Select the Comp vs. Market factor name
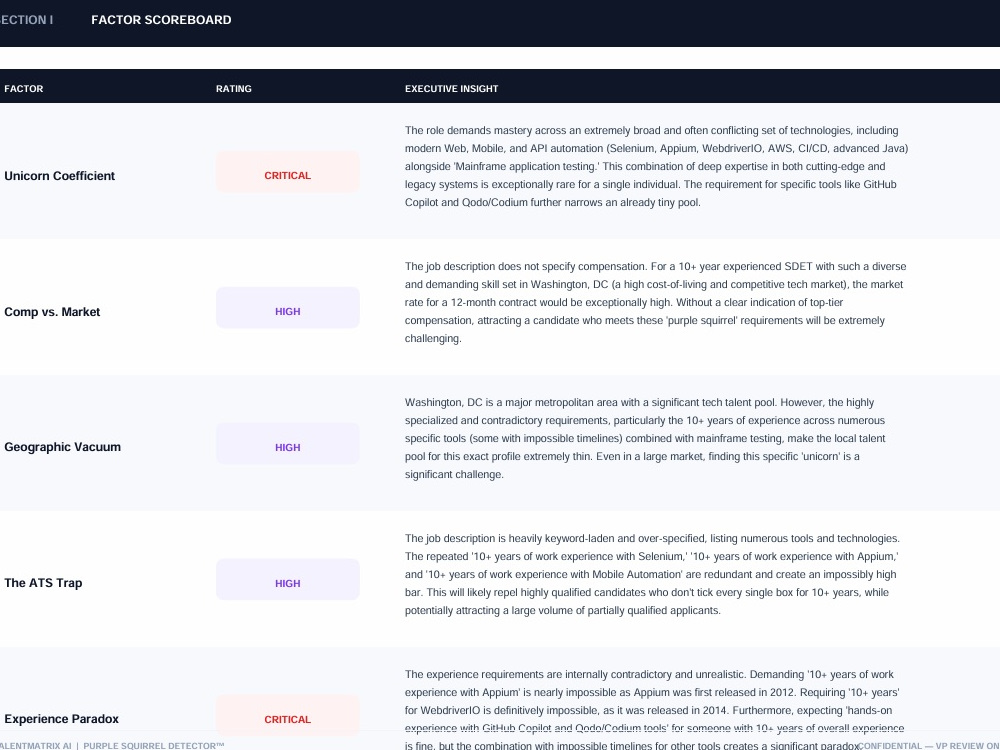This screenshot has height=750, width=1000. [x=52, y=312]
